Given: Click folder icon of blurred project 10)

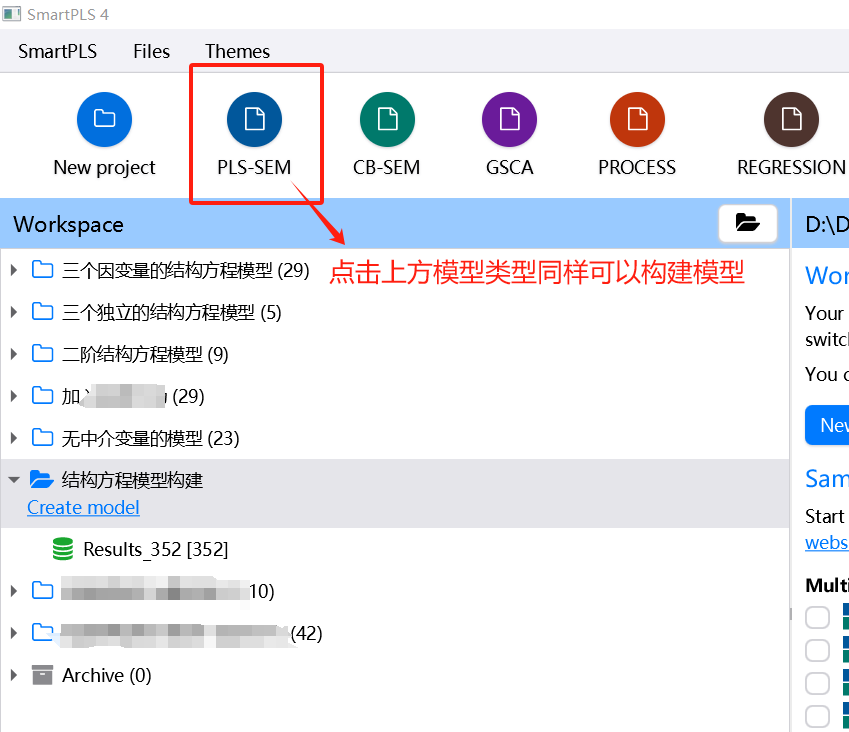Looking at the screenshot, I should click(x=42, y=590).
